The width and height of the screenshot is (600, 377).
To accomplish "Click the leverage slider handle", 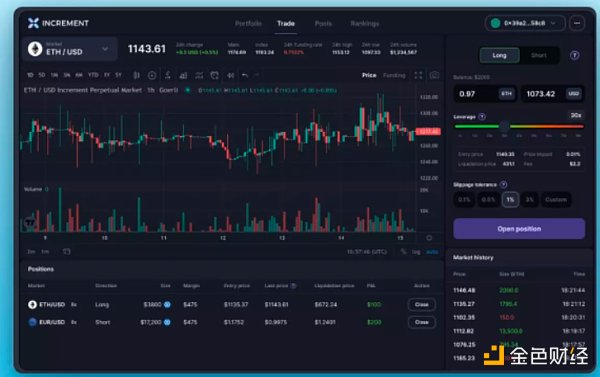I will point(504,126).
